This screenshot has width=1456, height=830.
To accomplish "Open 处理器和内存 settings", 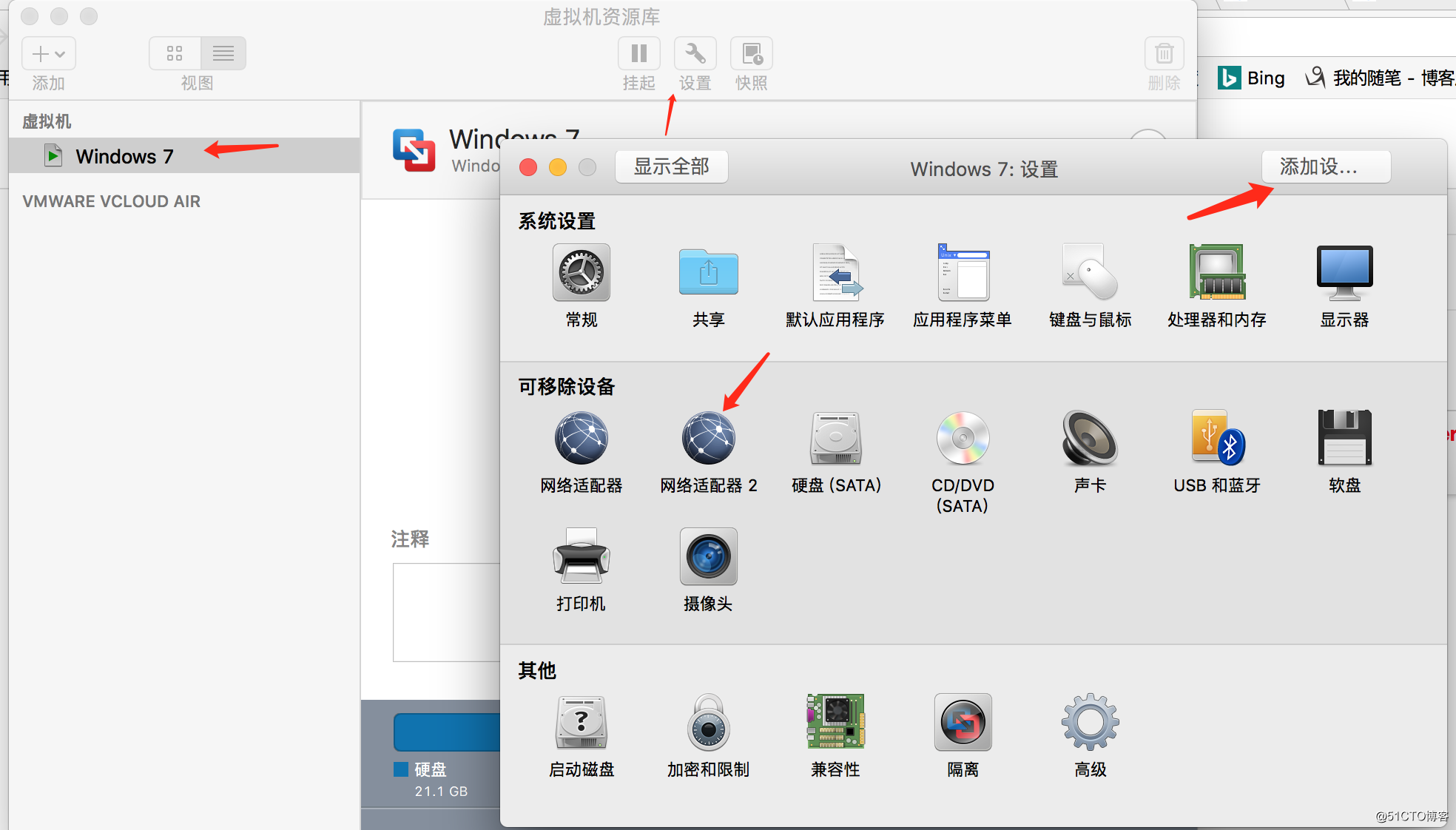I will [1218, 273].
